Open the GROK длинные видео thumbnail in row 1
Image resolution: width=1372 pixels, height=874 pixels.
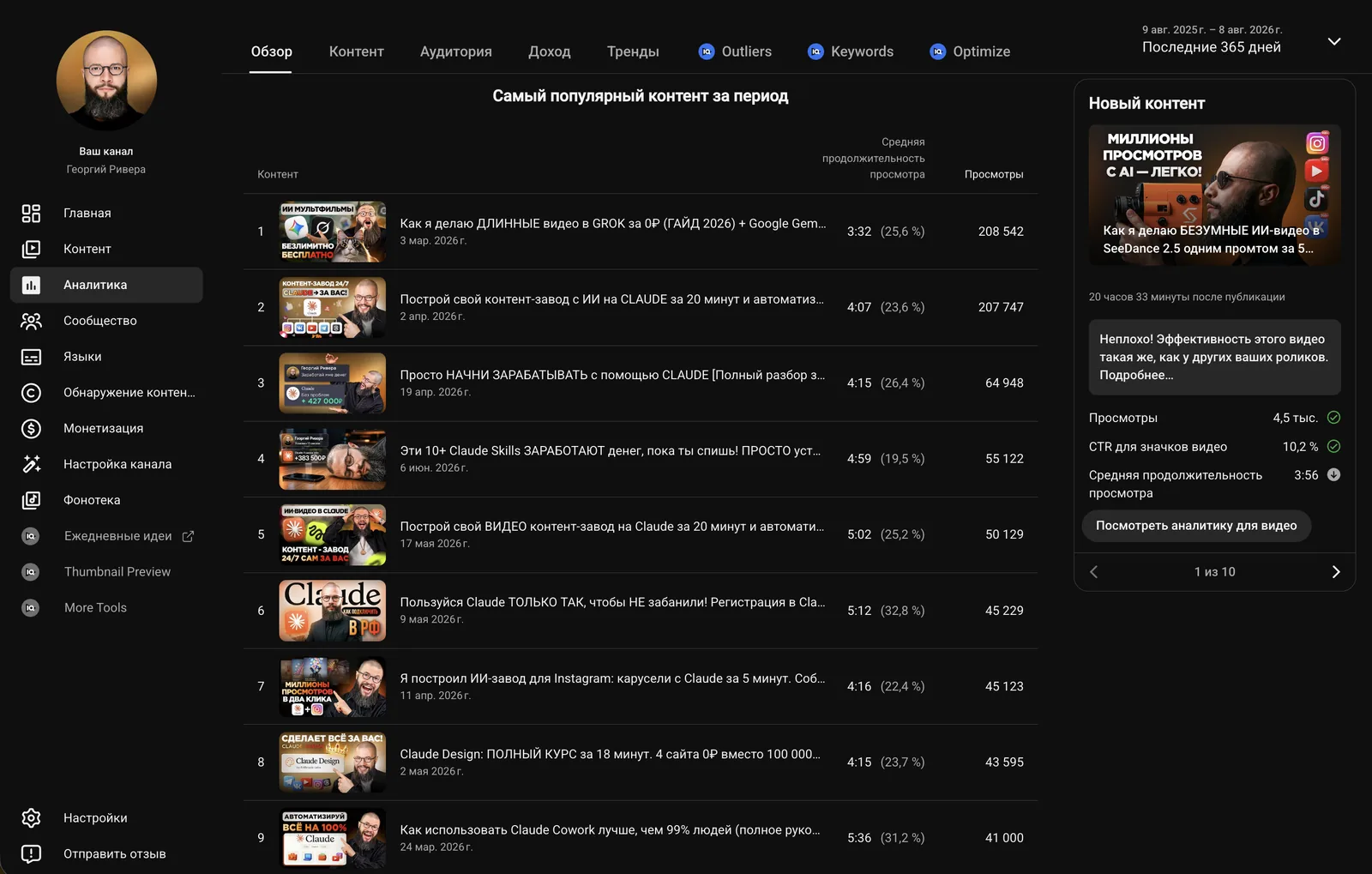click(333, 232)
